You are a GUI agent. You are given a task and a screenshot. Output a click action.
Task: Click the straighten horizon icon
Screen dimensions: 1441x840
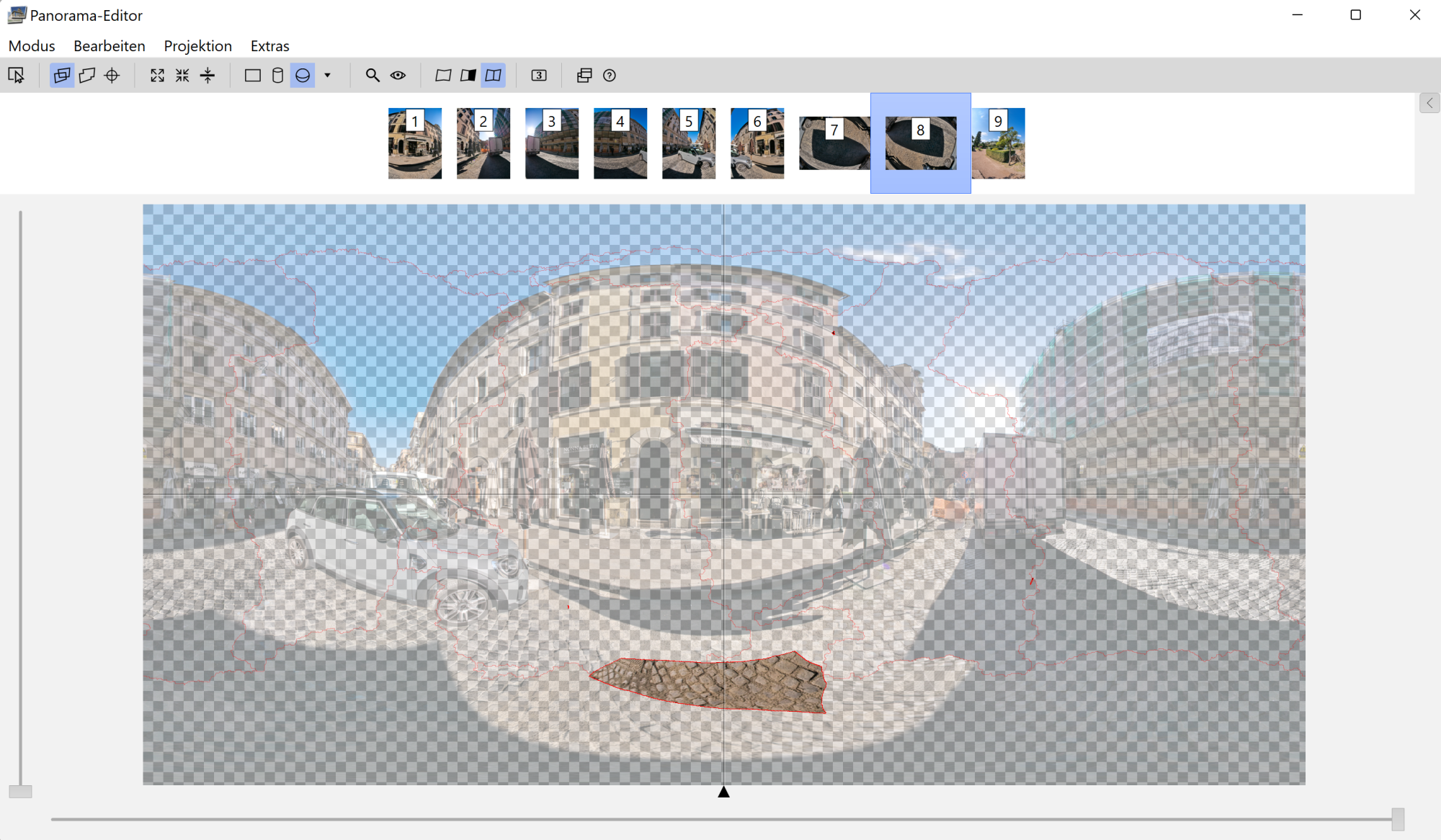click(x=208, y=75)
